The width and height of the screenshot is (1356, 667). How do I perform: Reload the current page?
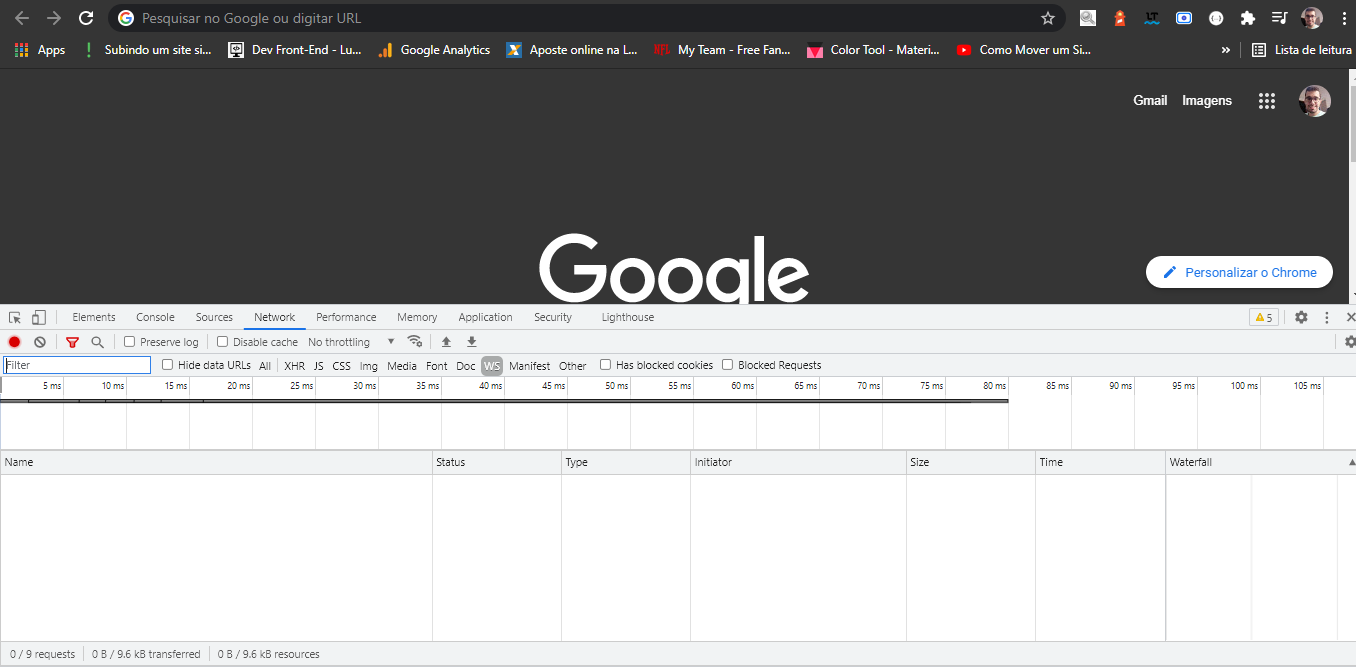pos(86,18)
